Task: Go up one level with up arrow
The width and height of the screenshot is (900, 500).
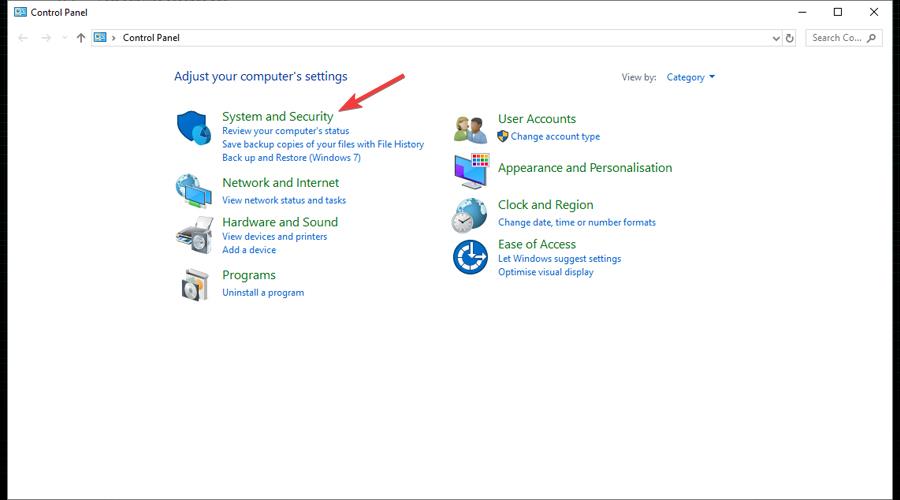Action: click(80, 38)
